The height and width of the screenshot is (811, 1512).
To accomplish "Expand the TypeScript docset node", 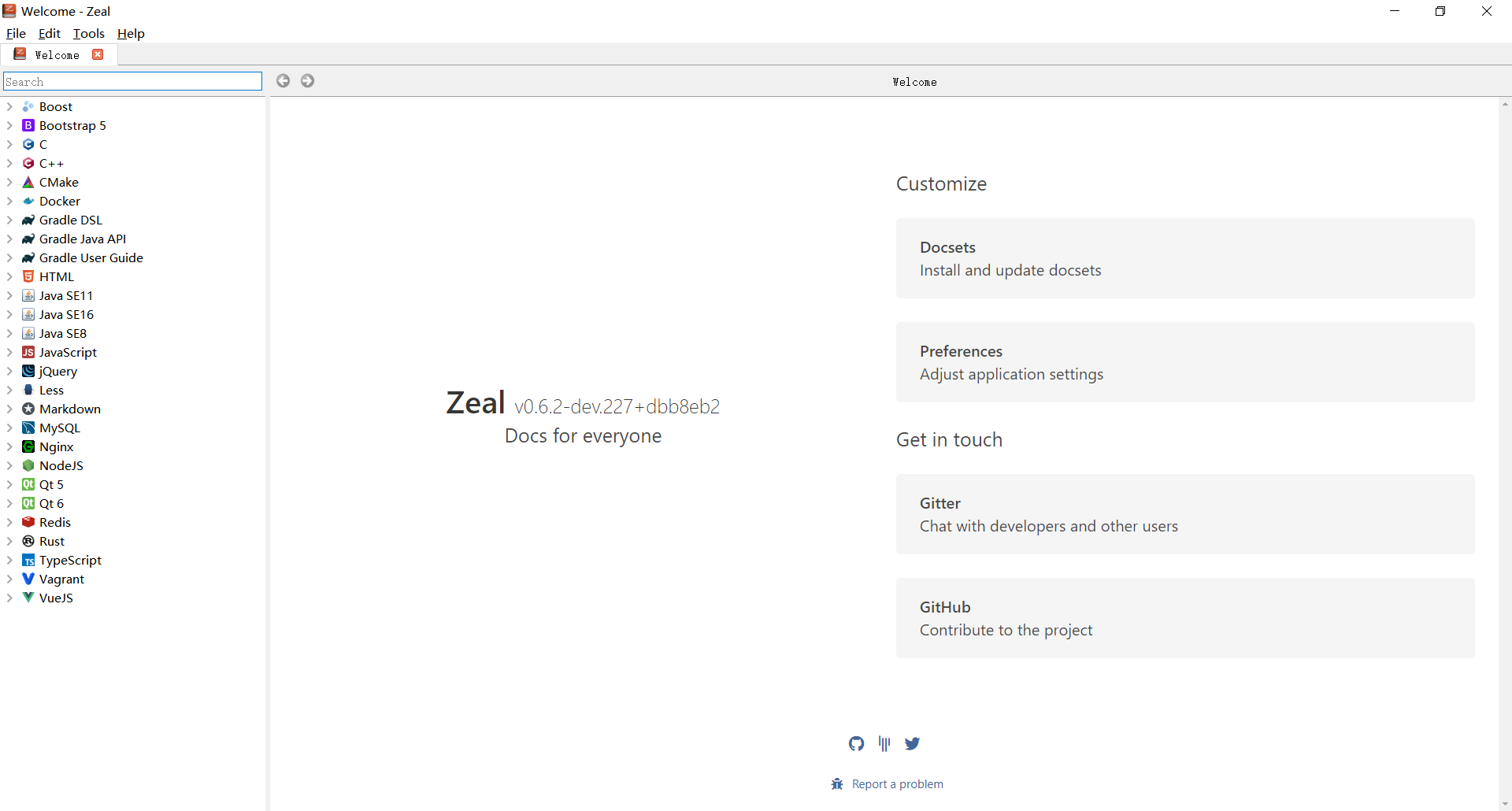I will point(9,561).
